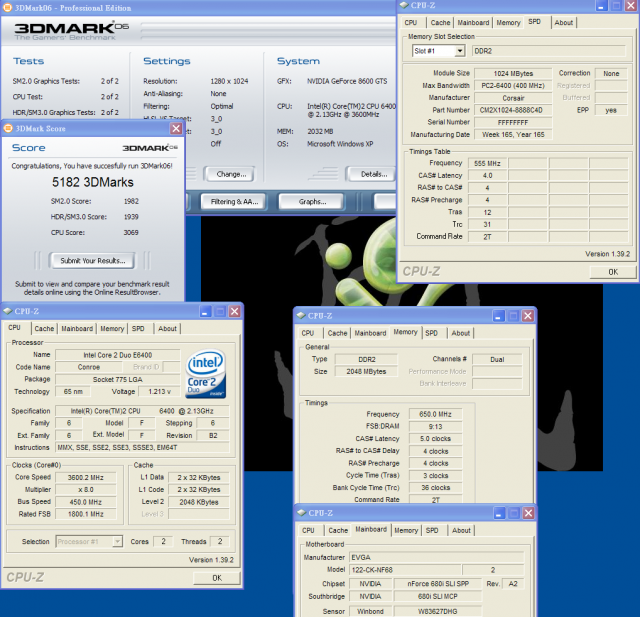
Task: Click OK in the CPU-Z SPD window
Action: point(613,272)
